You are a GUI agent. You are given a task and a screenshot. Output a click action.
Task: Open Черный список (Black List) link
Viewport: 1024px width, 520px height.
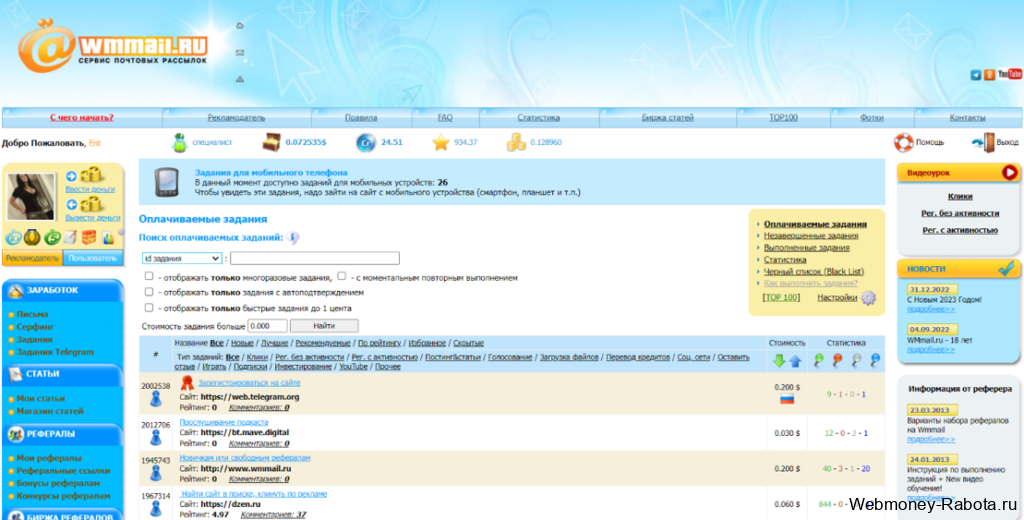coord(814,271)
